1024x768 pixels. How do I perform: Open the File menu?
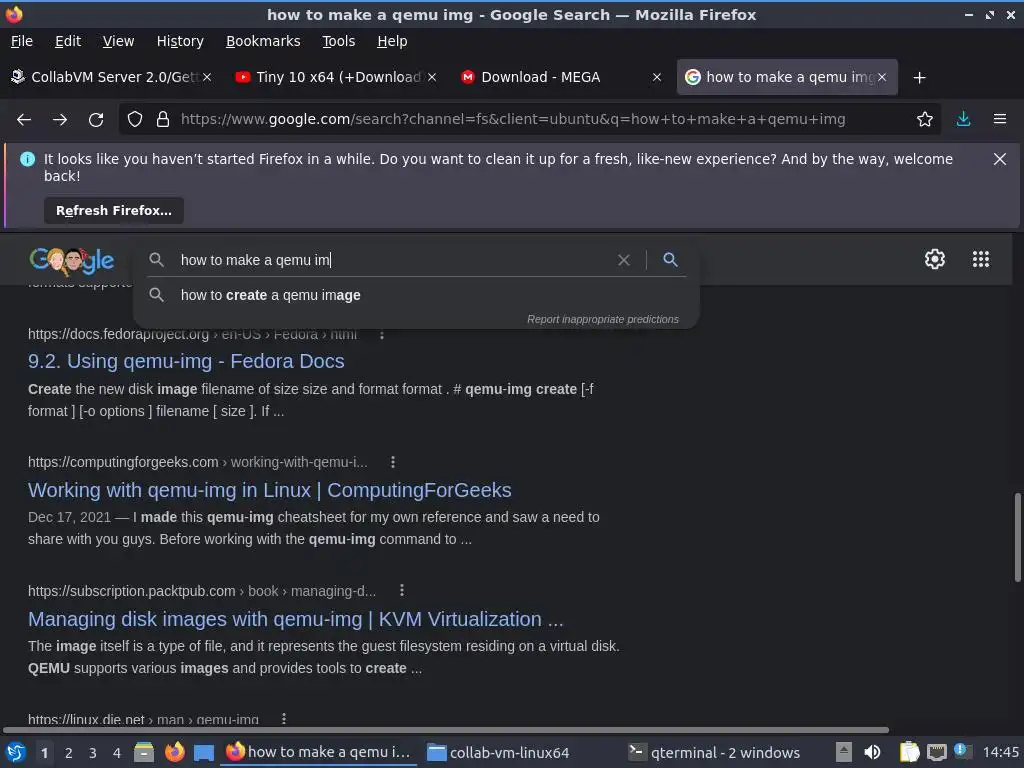22,41
